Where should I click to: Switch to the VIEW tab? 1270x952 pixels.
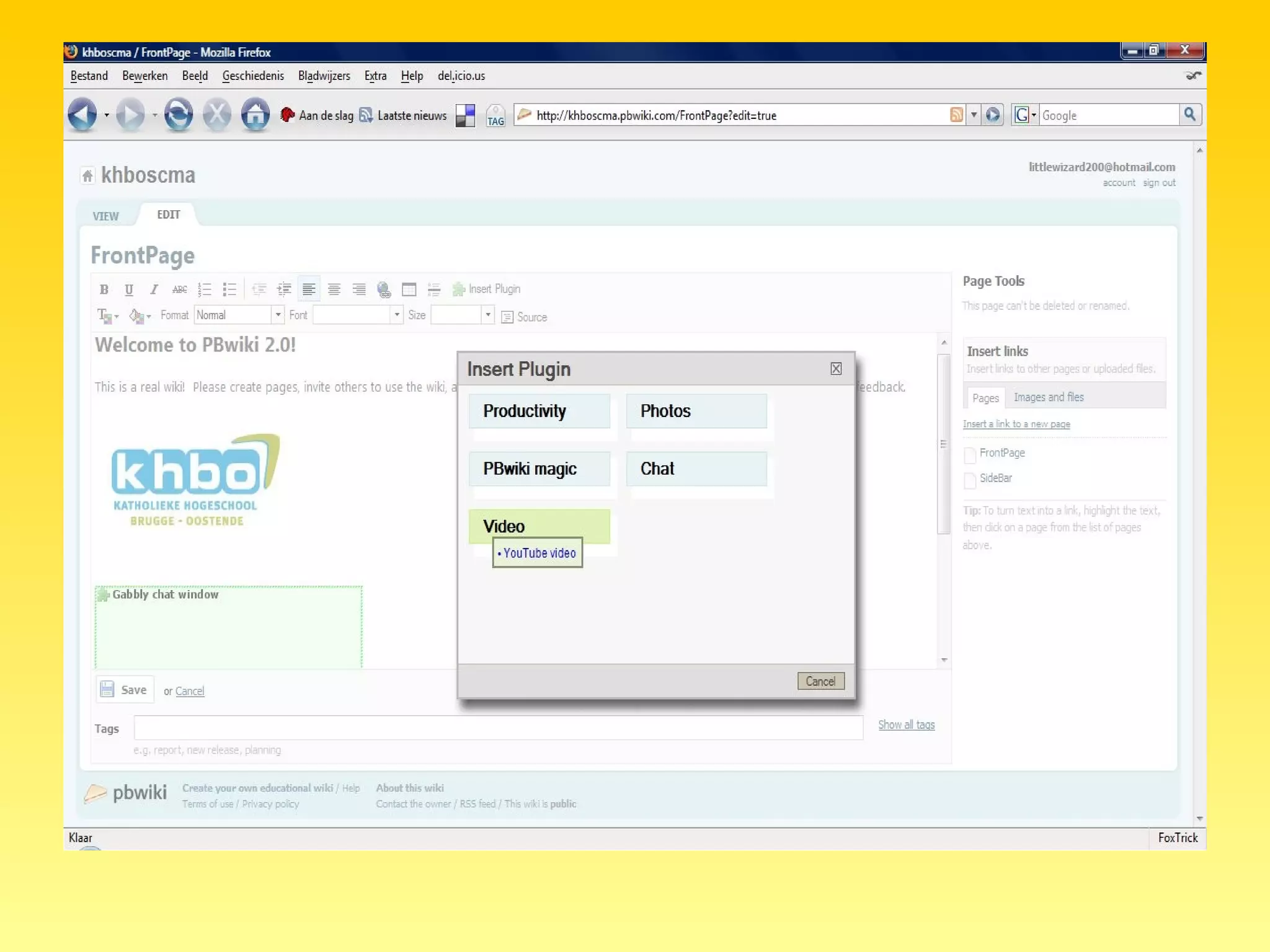[x=105, y=216]
